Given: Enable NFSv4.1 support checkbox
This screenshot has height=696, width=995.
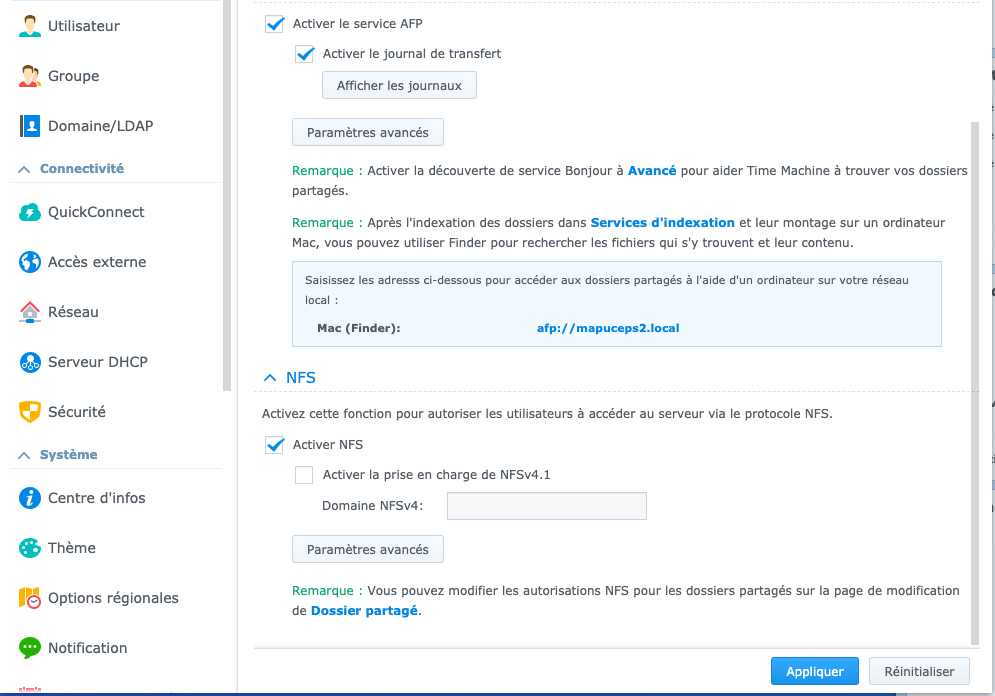Looking at the screenshot, I should pos(304,475).
